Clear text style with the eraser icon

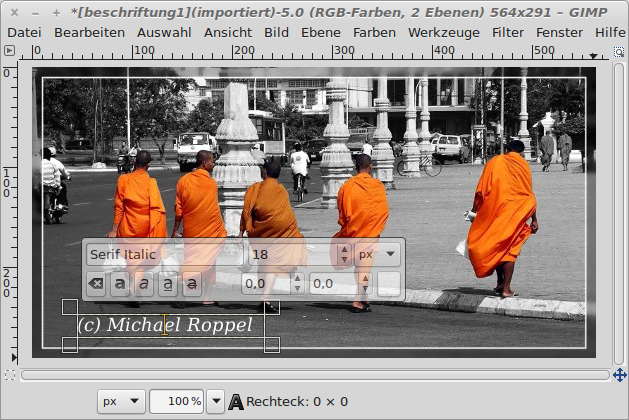(x=95, y=285)
